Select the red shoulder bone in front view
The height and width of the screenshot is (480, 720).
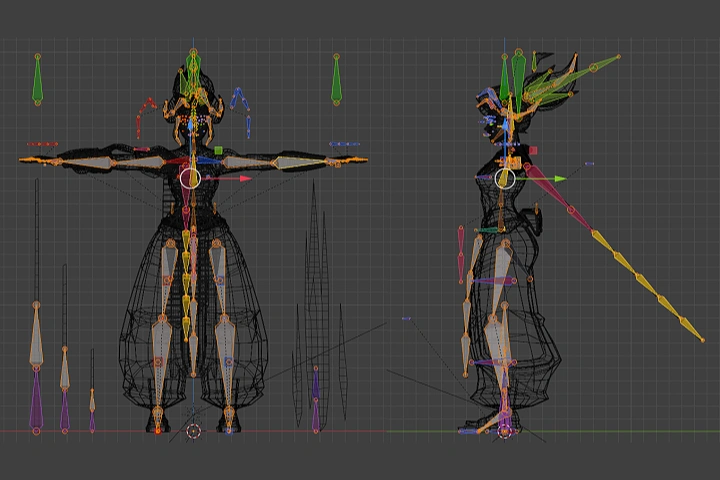pyautogui.click(x=176, y=161)
